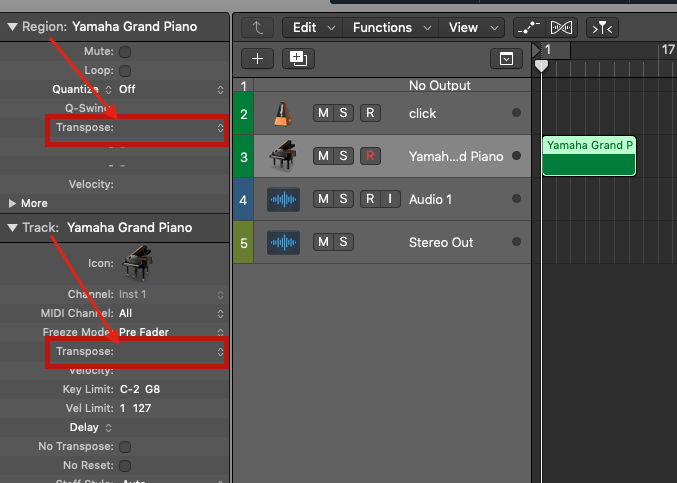Check the No Transpose checkbox
The height and width of the screenshot is (483, 677).
tap(125, 446)
